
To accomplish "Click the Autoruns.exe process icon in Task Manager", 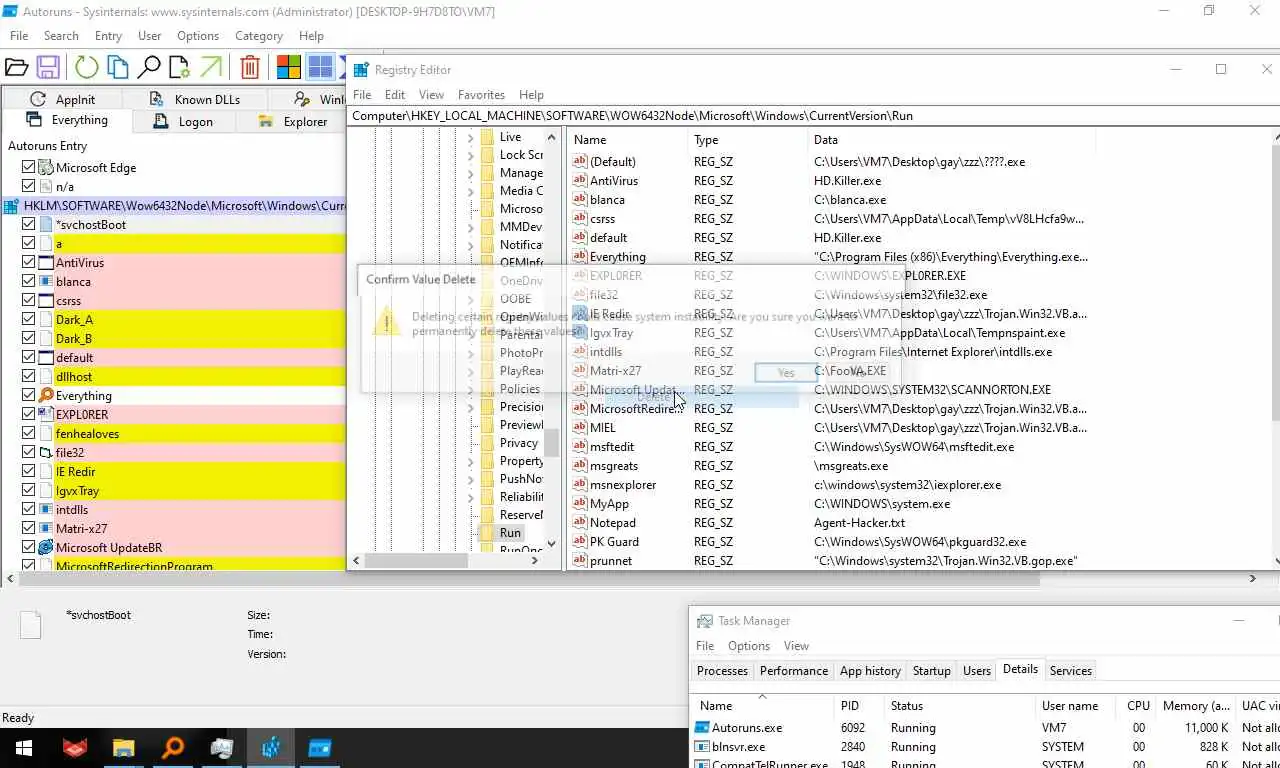I will 703,728.
